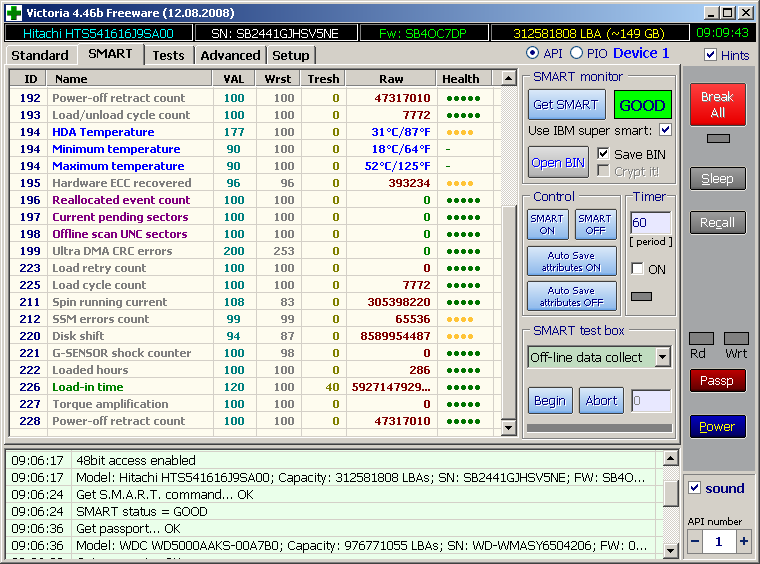Sort by the ID column header
The height and width of the screenshot is (564, 760).
pyautogui.click(x=29, y=78)
